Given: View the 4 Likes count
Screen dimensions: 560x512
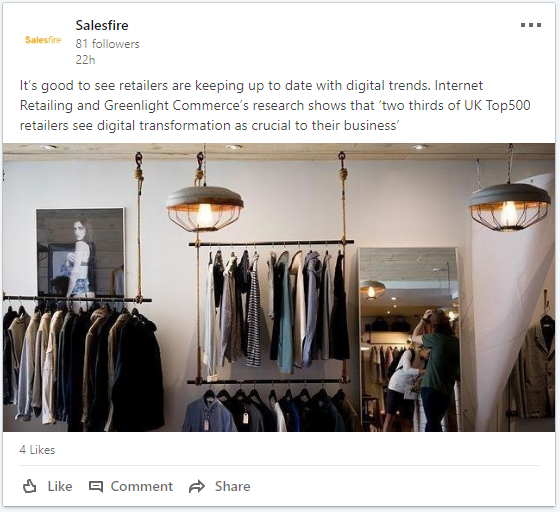Looking at the screenshot, I should (37, 450).
